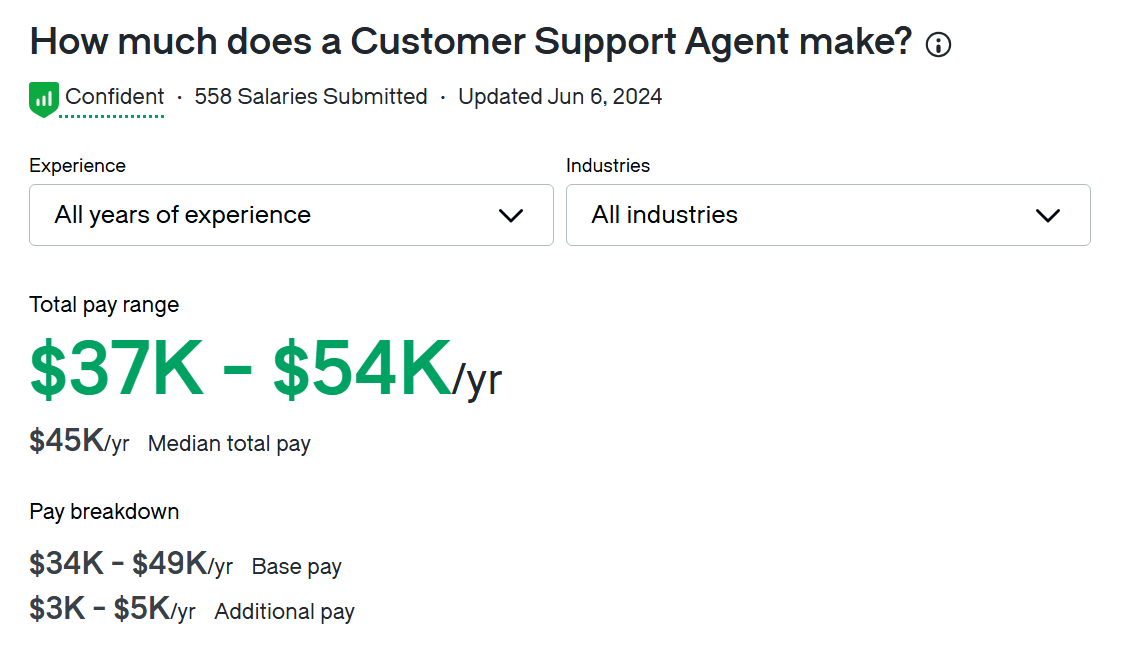Click the $45K/yr median pay figure
The height and width of the screenshot is (648, 1142).
pyautogui.click(x=79, y=441)
